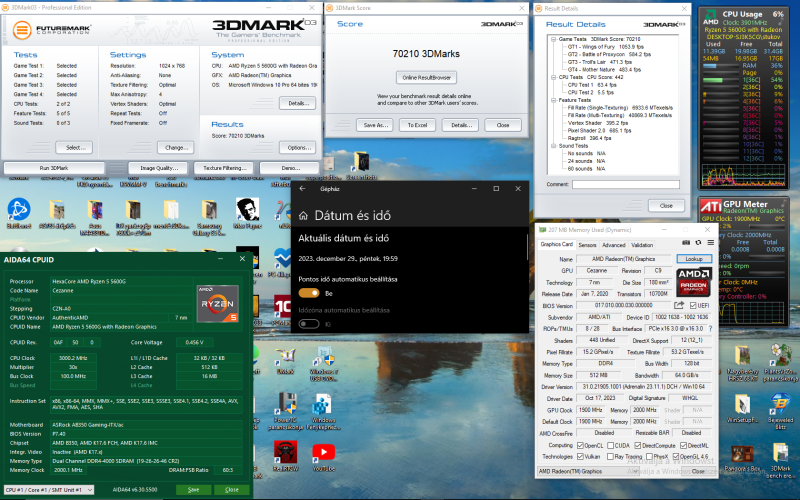Image resolution: width=800 pixels, height=500 pixels.
Task: Click Texture Filtering button in 3DMark03
Action: [225, 168]
